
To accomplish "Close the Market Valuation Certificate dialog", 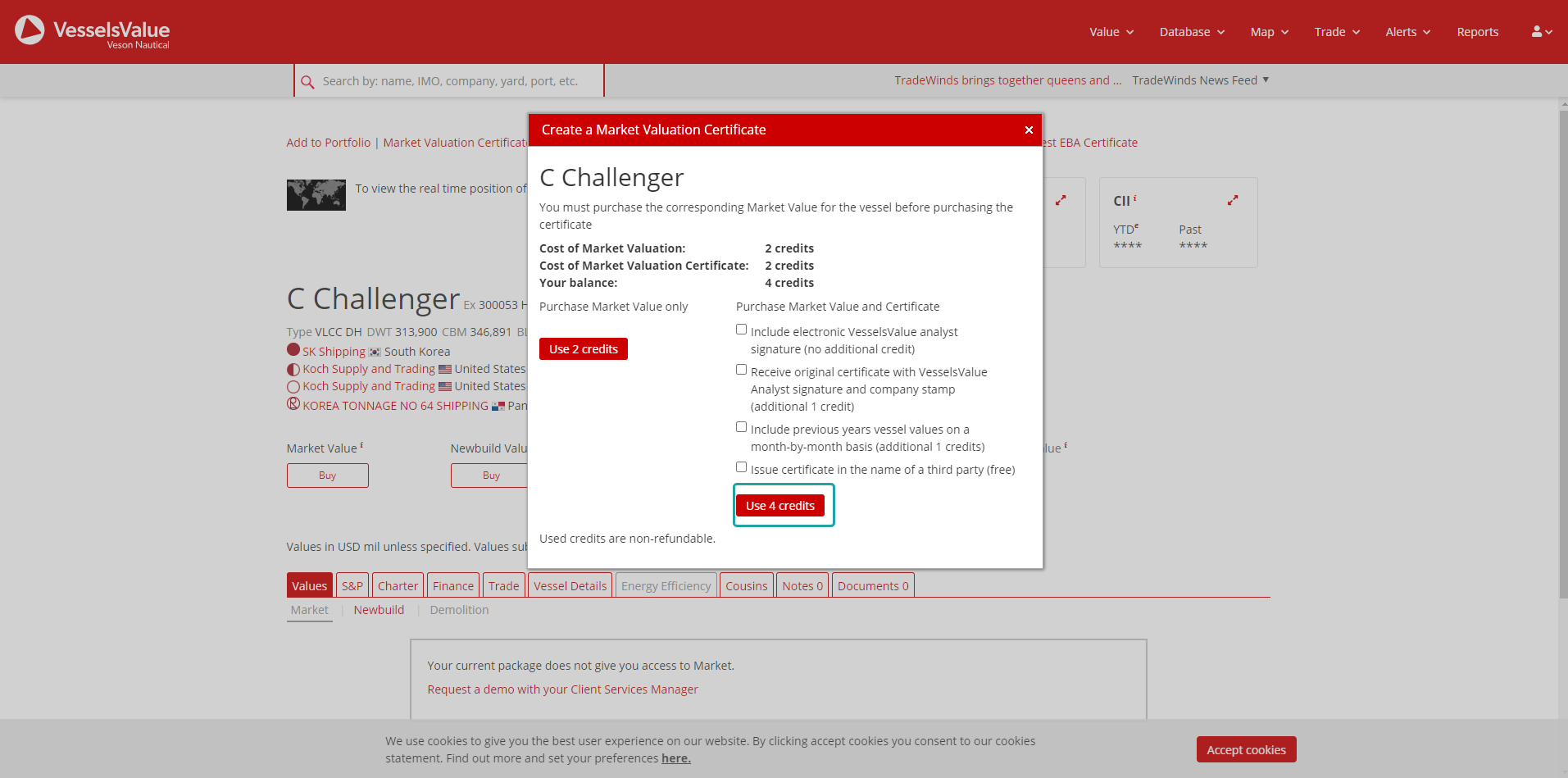I will click(1029, 130).
